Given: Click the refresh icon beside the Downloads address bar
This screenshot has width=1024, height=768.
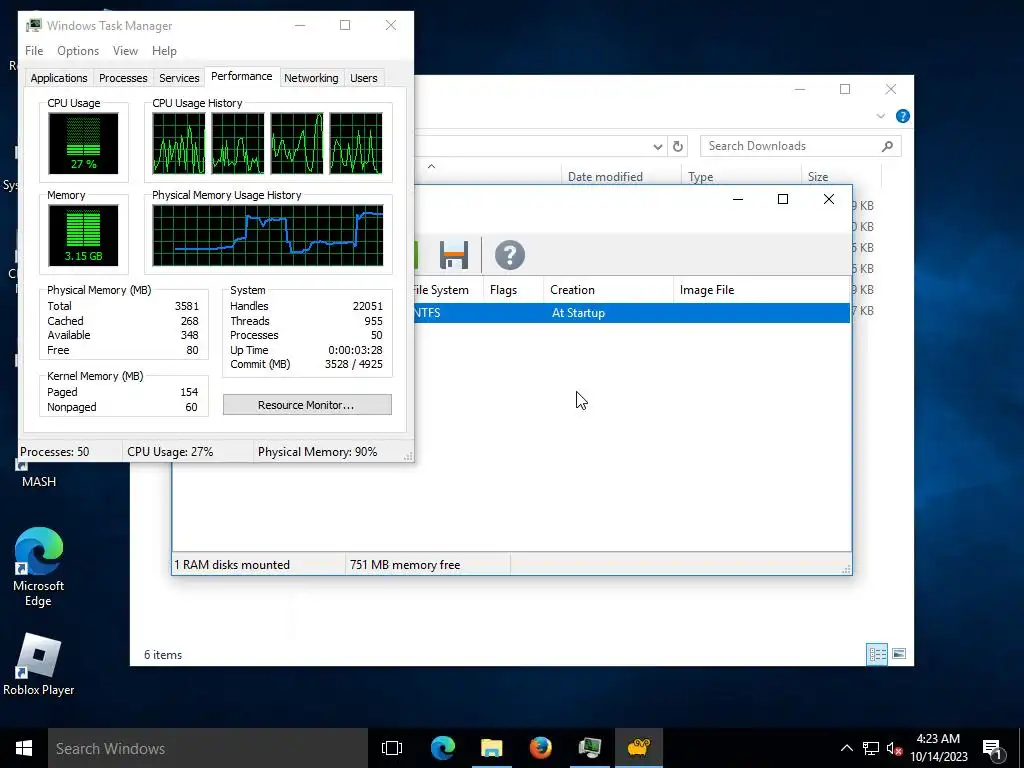Looking at the screenshot, I should pos(678,146).
